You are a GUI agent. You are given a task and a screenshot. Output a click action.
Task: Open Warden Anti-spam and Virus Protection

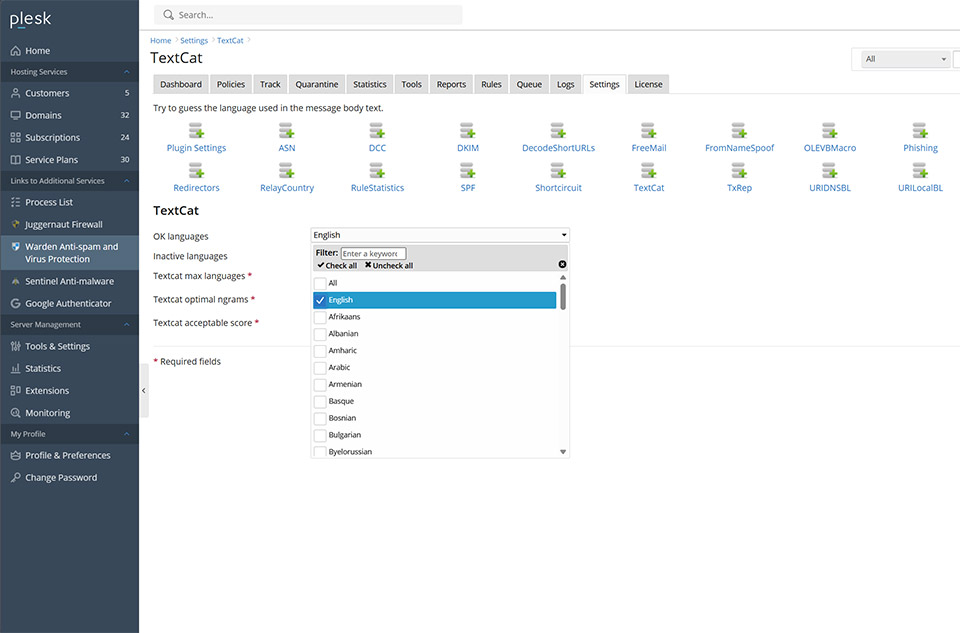pyautogui.click(x=70, y=253)
